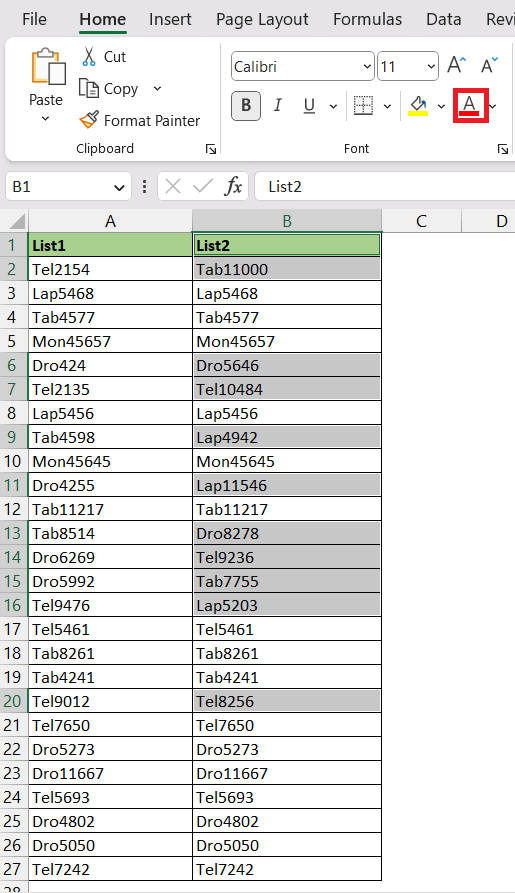Activate the Format Painter brush

click(x=89, y=120)
